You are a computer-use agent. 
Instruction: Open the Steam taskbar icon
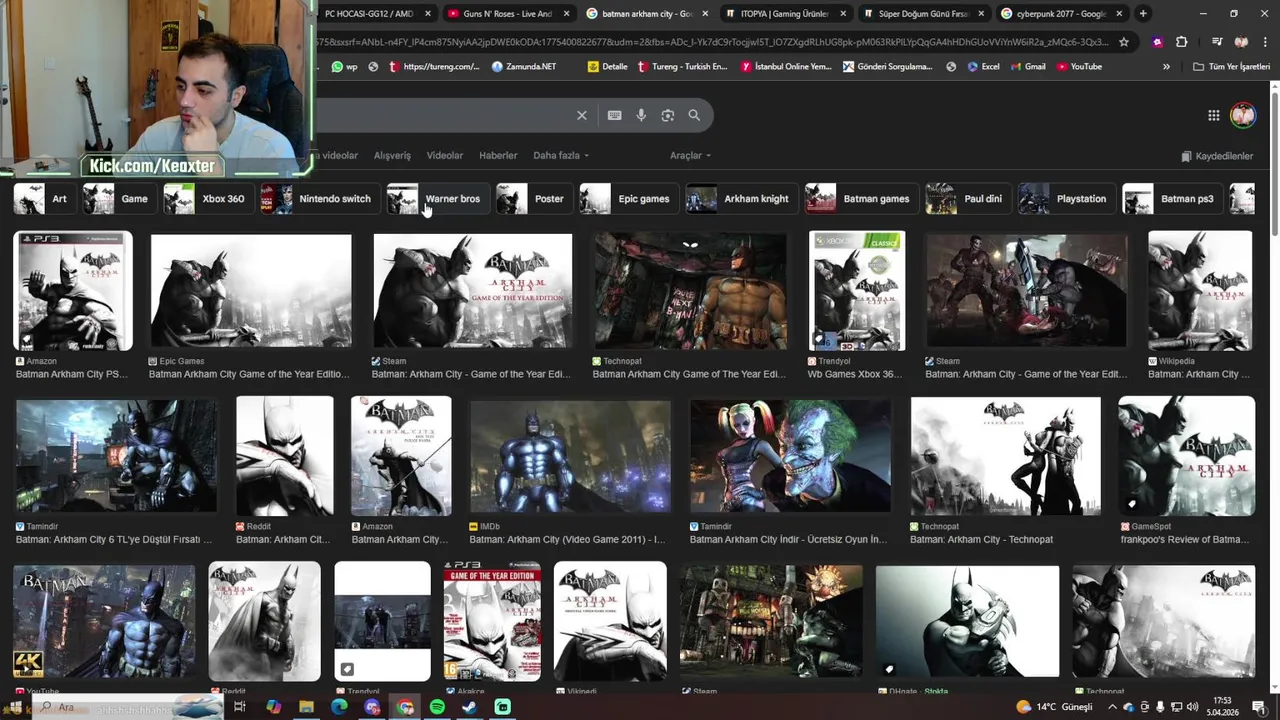point(469,707)
